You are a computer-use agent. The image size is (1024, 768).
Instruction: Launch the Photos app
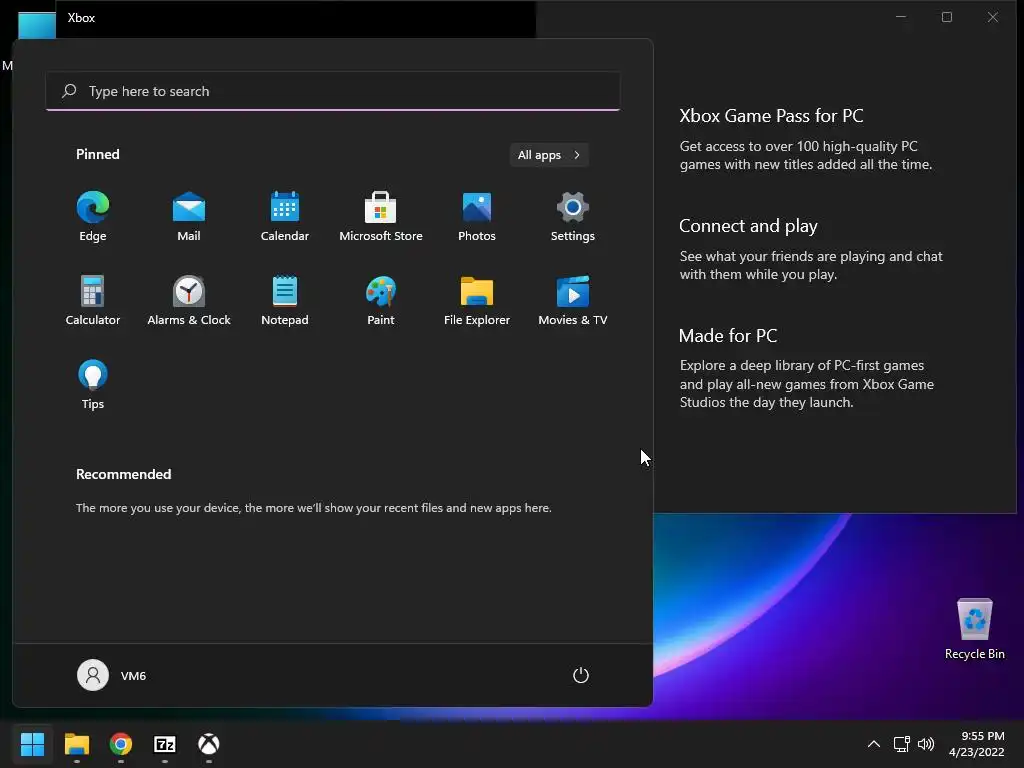click(477, 217)
